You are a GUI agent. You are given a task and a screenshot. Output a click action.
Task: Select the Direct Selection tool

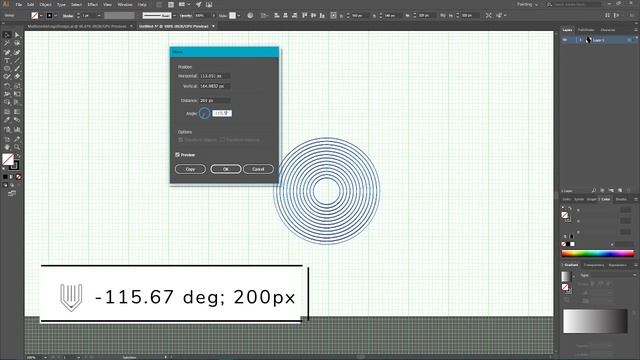[x=17, y=35]
